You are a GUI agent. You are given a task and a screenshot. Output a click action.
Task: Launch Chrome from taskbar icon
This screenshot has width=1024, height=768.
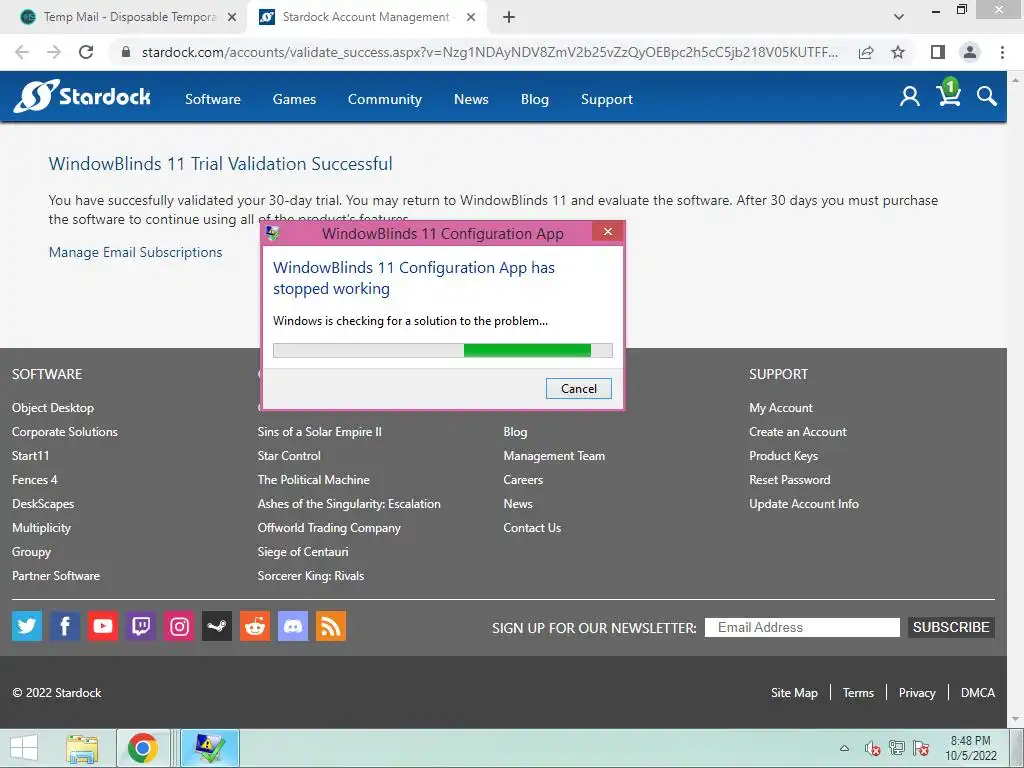coord(142,748)
